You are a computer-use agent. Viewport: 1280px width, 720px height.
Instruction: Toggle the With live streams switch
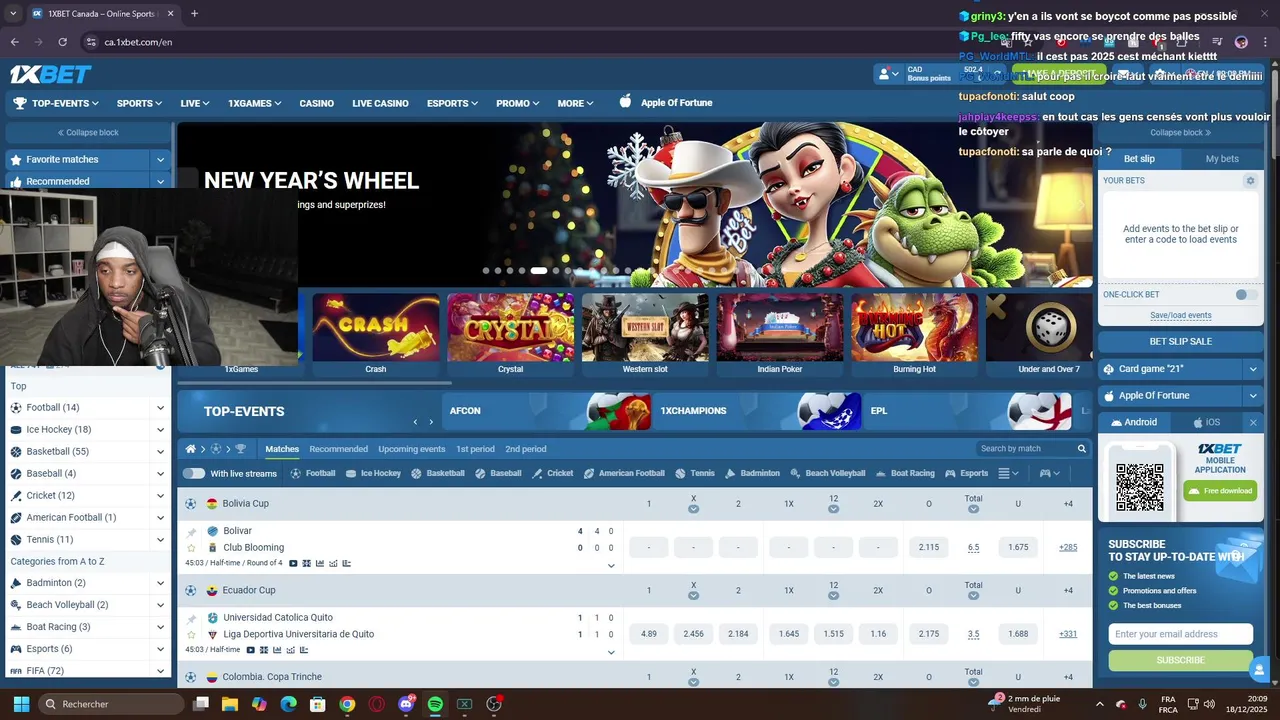(193, 473)
